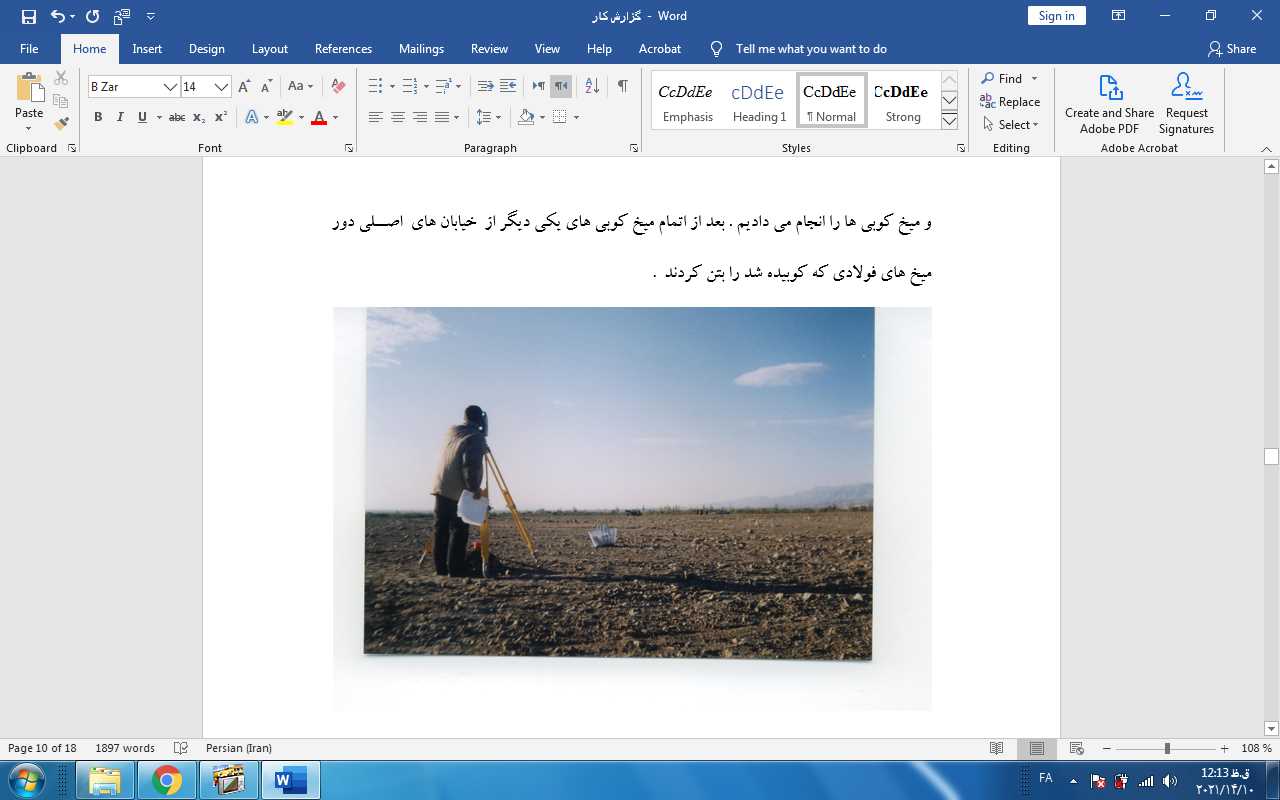Toggle Show/Hide paragraph marks
Screen dimensions: 1280x800
coord(622,87)
